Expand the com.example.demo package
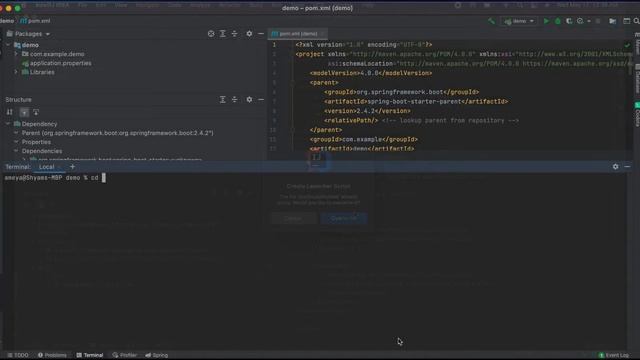Image resolution: width=640 pixels, height=360 pixels. click(x=16, y=54)
